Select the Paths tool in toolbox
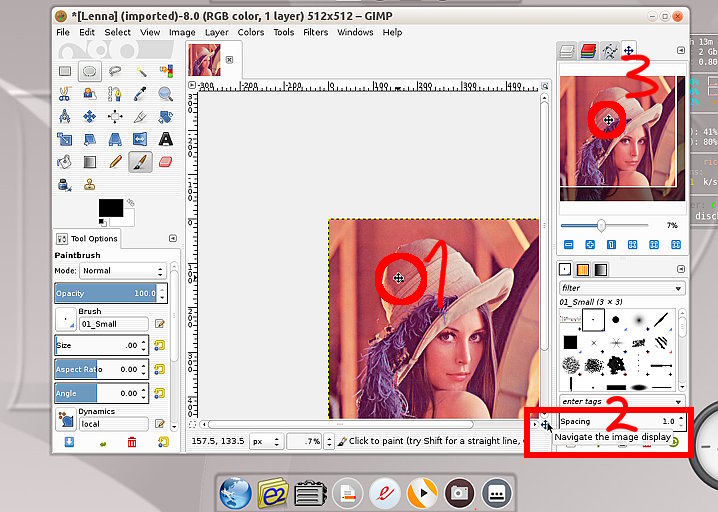Viewport: 718px width, 512px height. tap(115, 94)
